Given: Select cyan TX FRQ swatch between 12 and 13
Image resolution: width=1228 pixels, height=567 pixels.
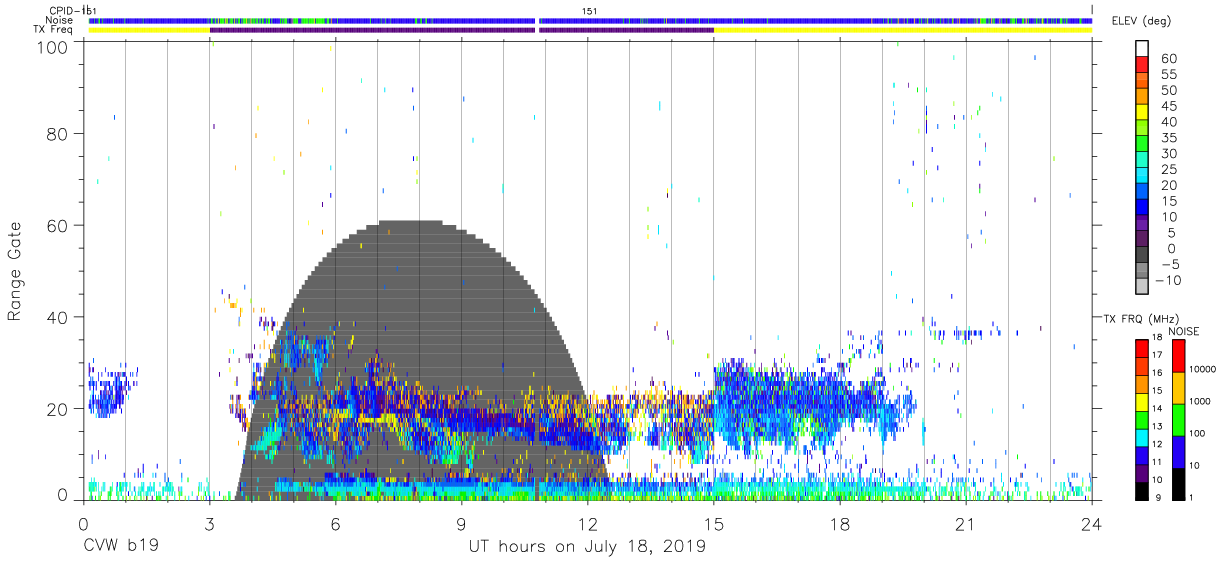Looking at the screenshot, I should click(1142, 436).
